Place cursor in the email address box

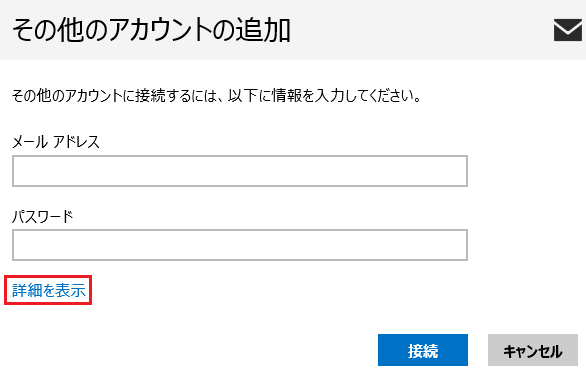240,171
